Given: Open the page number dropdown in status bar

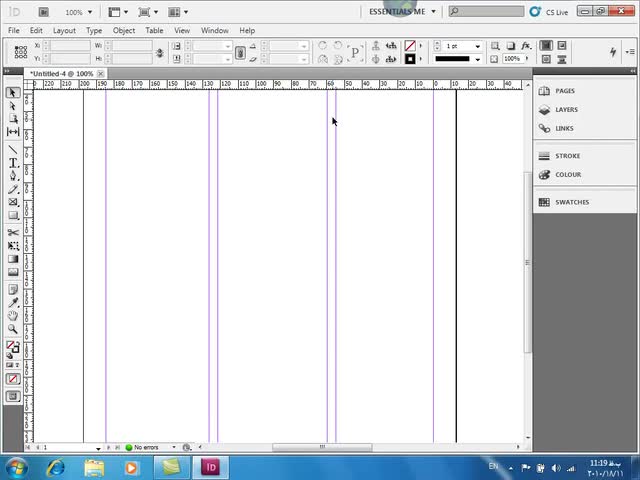Looking at the screenshot, I should point(98,448).
